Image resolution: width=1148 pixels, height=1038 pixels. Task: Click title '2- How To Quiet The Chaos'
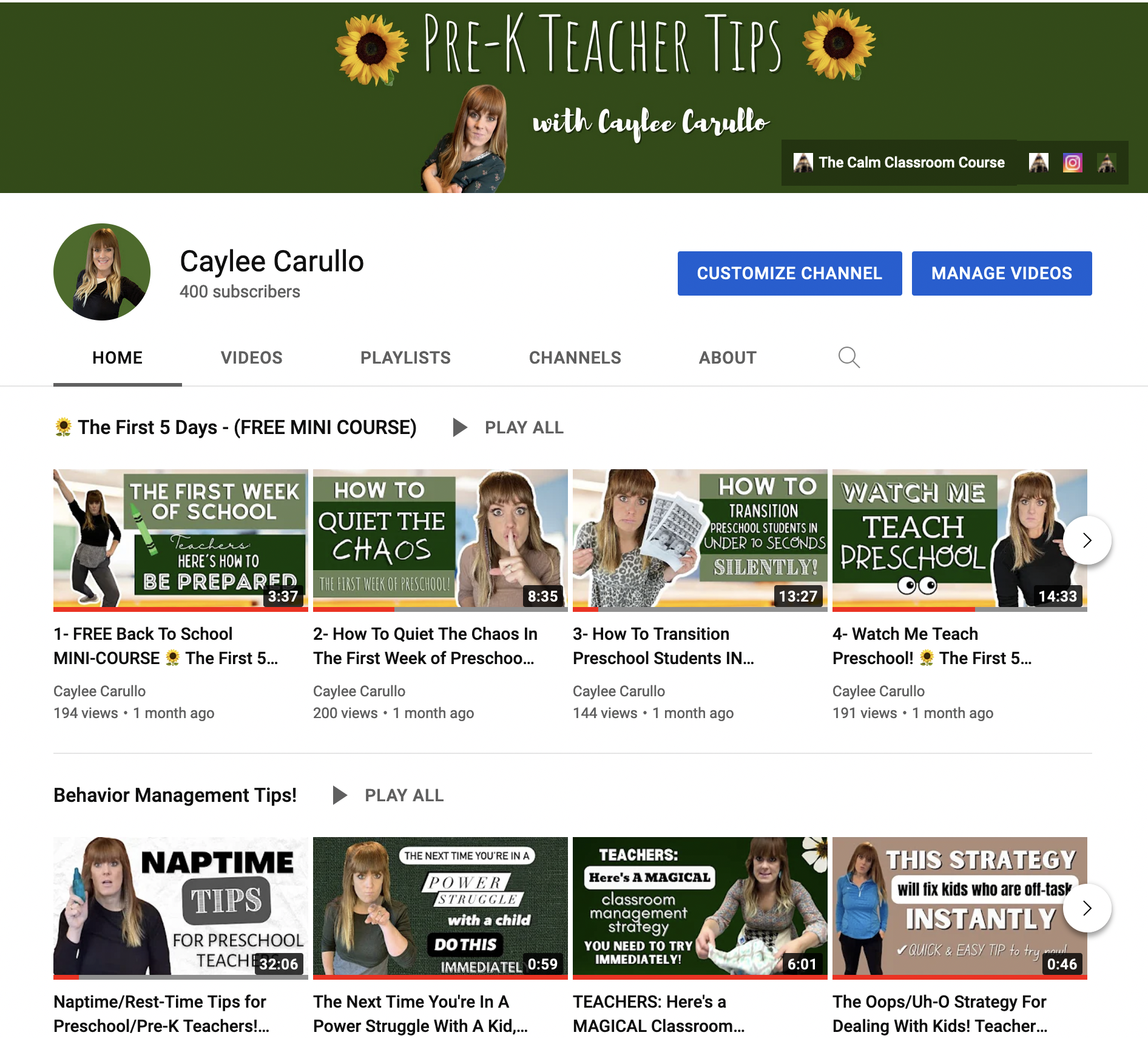pos(425,646)
